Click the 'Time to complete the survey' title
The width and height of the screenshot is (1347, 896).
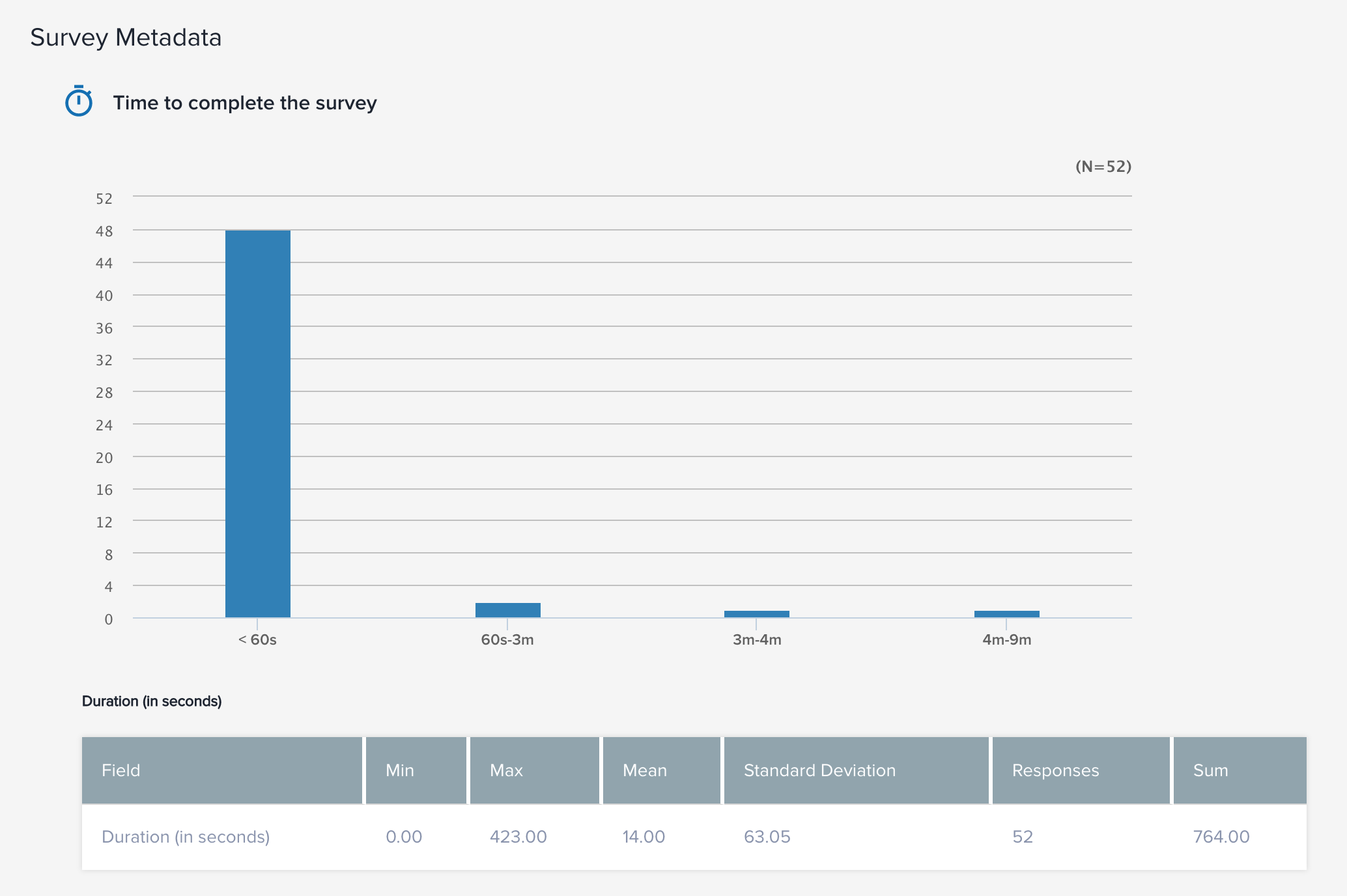(245, 103)
